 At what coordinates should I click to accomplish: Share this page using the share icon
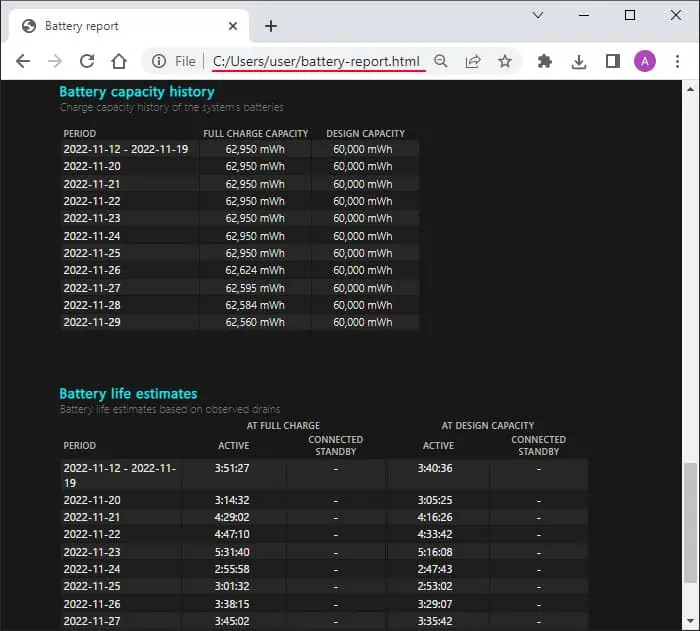473,61
